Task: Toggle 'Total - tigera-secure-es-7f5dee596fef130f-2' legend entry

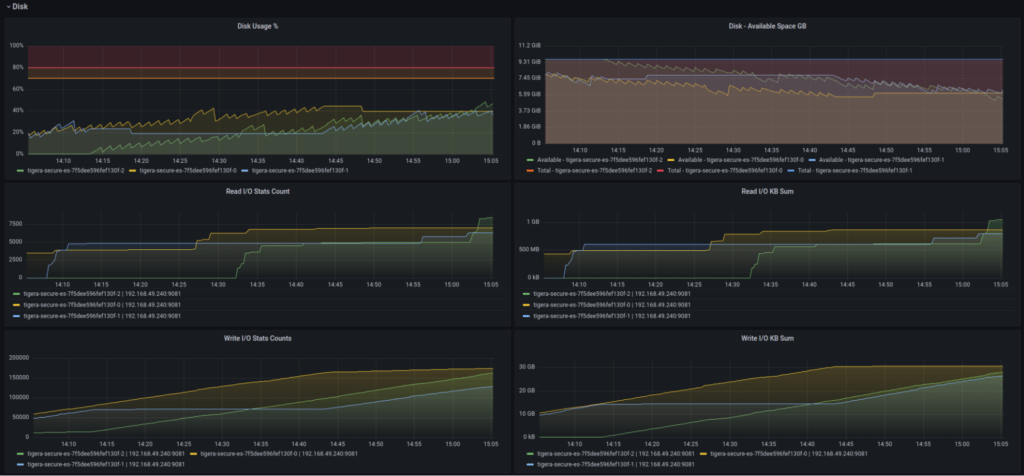Action: coord(592,170)
